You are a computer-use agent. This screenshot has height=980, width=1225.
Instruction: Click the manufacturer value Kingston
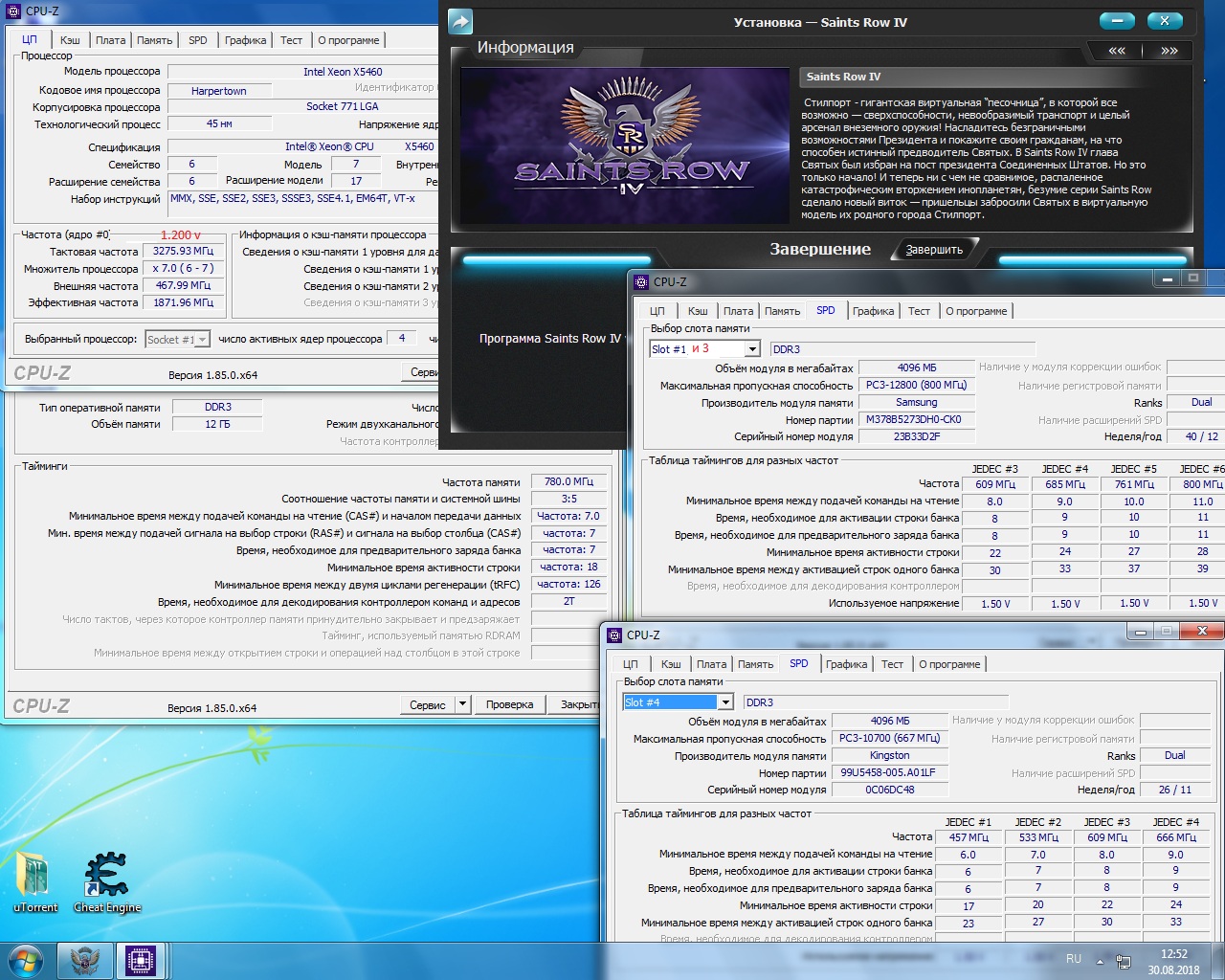890,756
